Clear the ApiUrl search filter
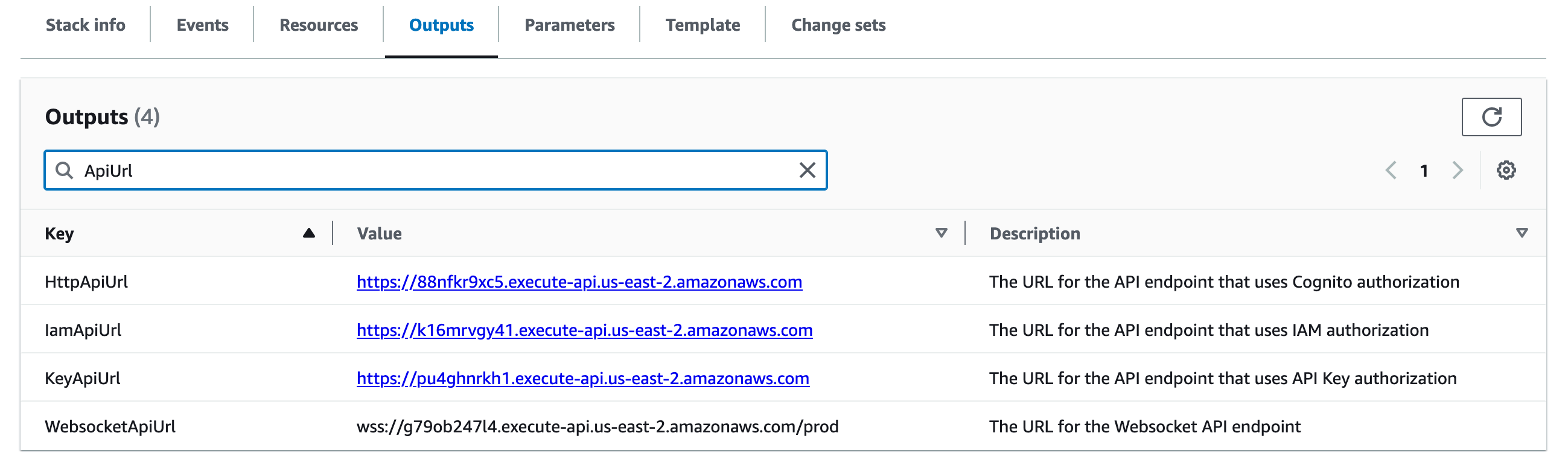The width and height of the screenshot is (1568, 474). click(807, 171)
